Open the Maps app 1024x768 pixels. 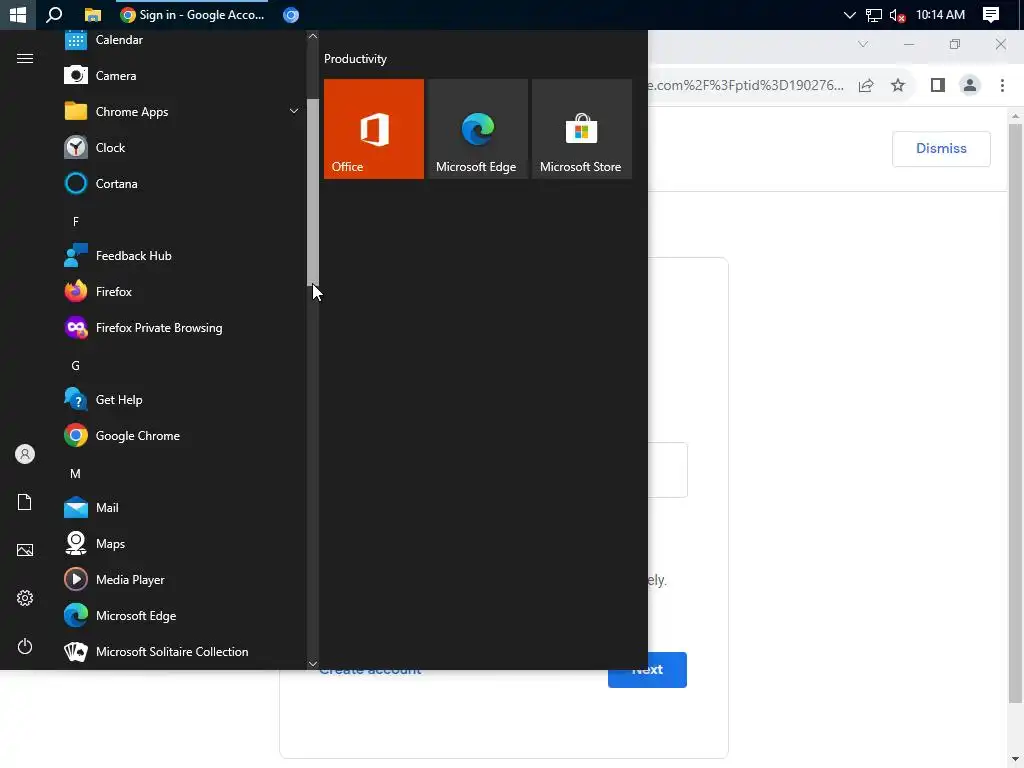(183, 543)
